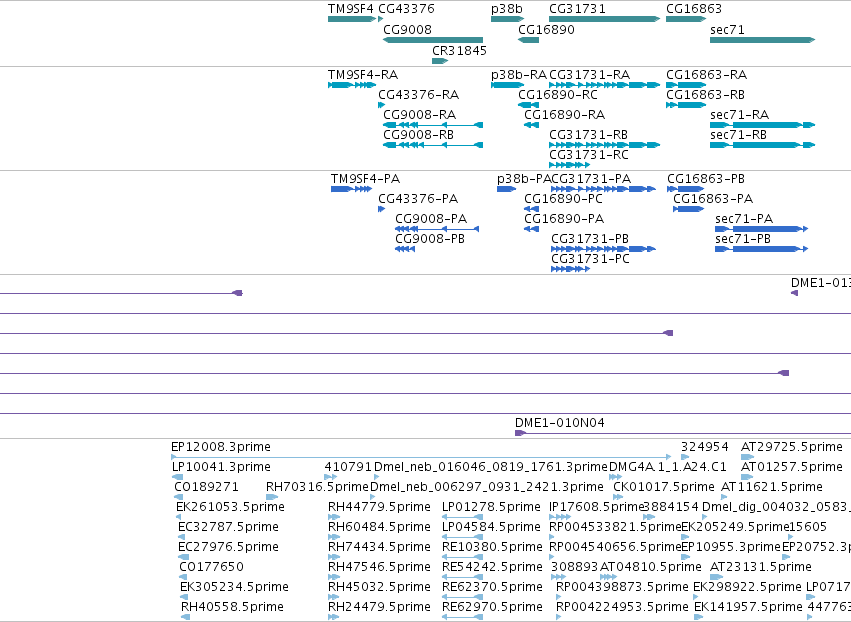The height and width of the screenshot is (622, 851).
Task: Select EST 410791 label
Action: [x=348, y=467]
